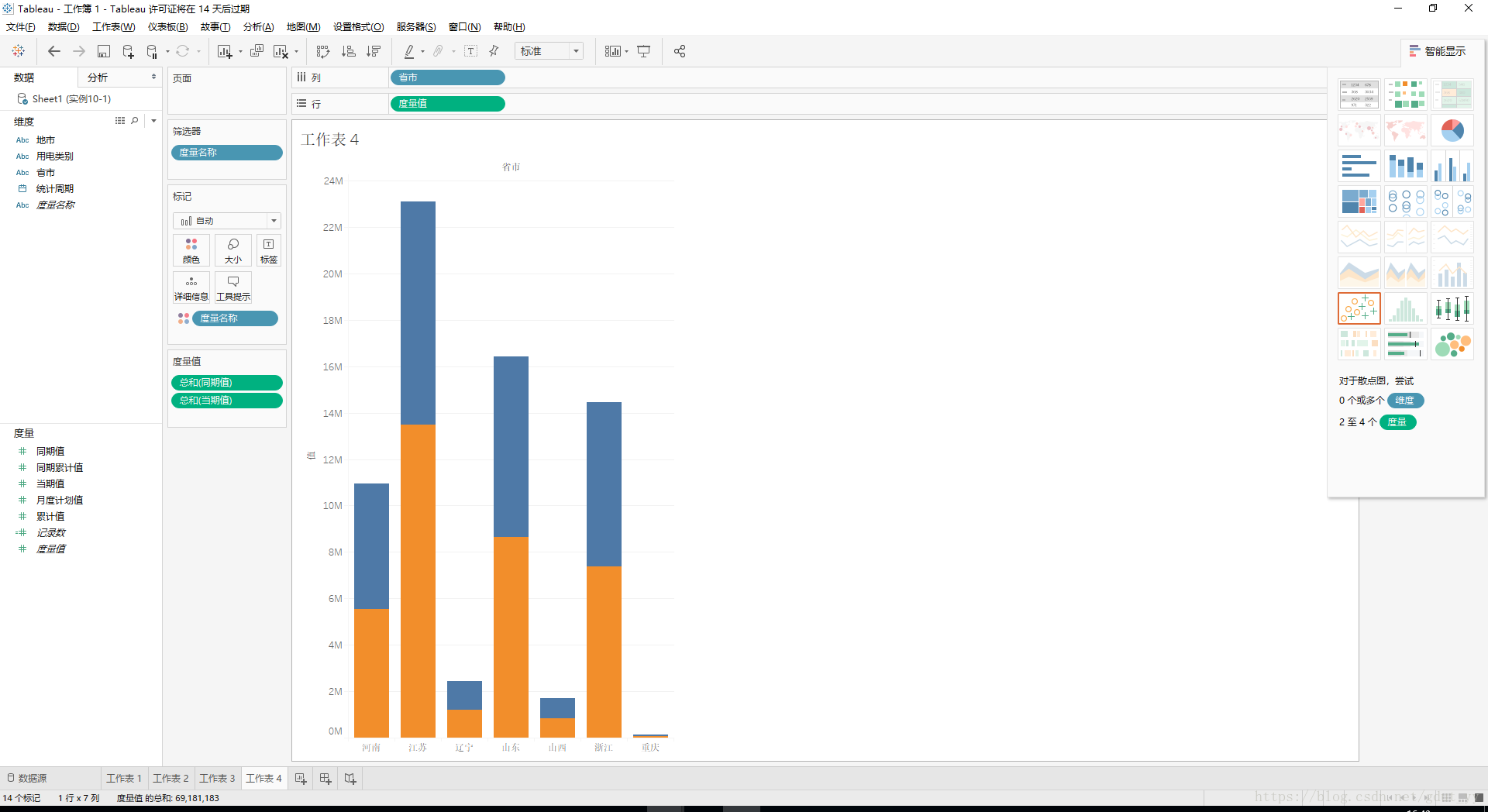
Task: Click the save workbook icon
Action: pos(103,51)
